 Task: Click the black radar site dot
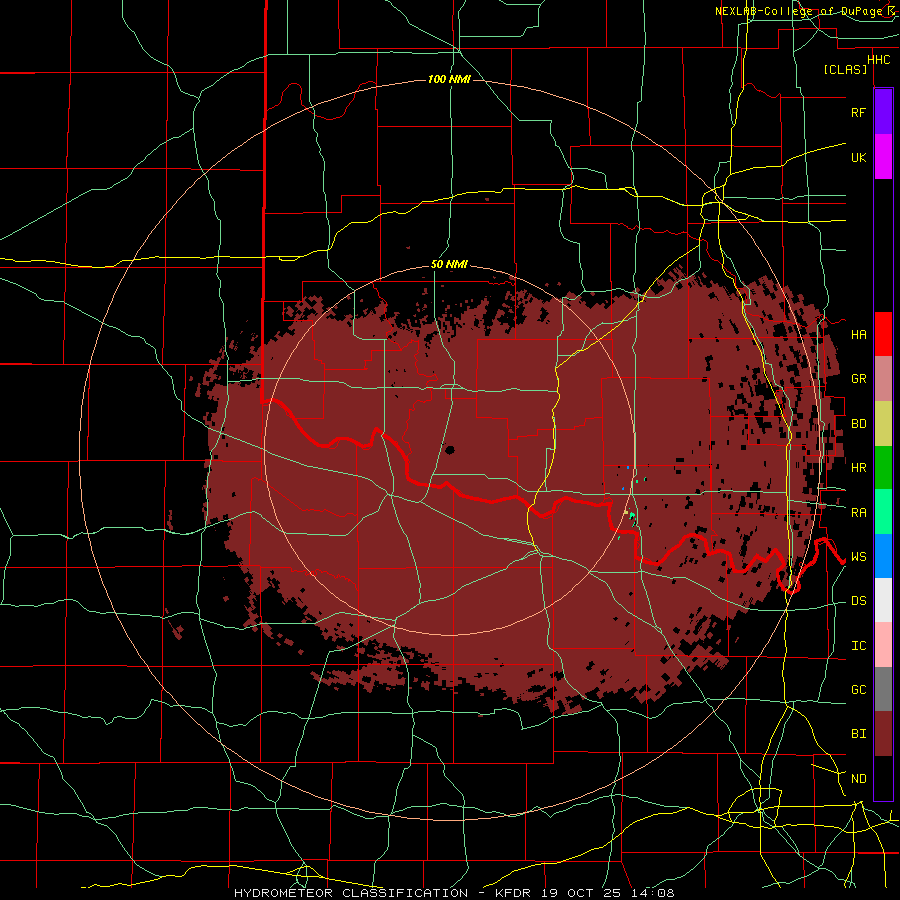[450, 450]
